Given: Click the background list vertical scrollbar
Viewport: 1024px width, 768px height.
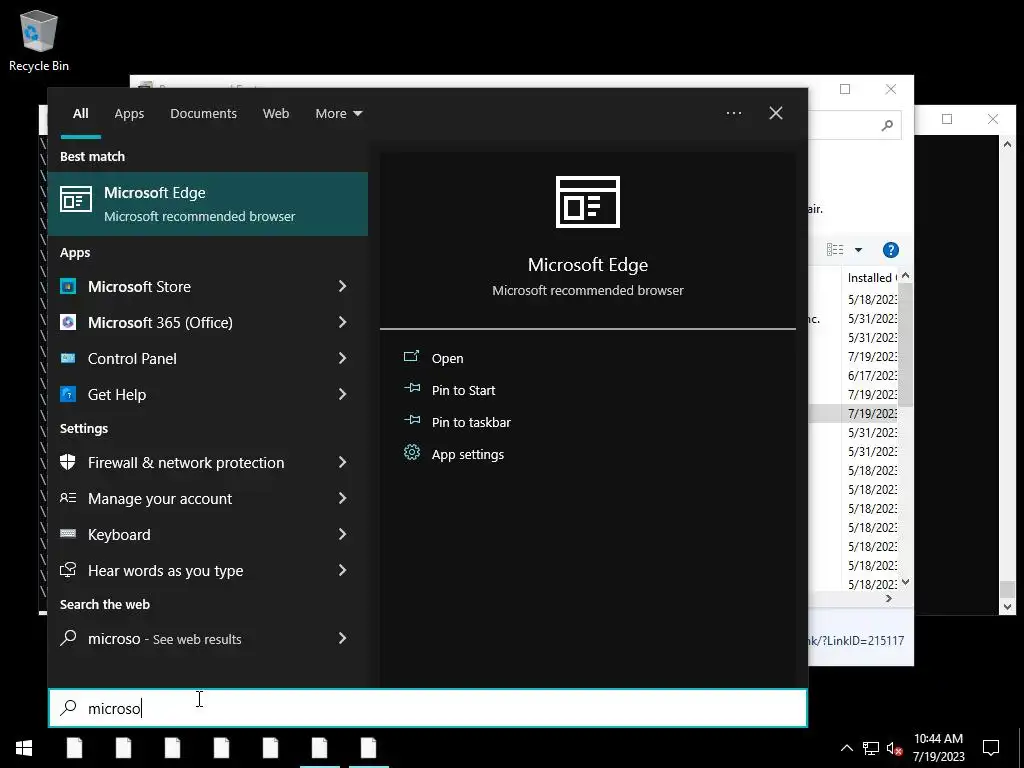Looking at the screenshot, I should [905, 345].
